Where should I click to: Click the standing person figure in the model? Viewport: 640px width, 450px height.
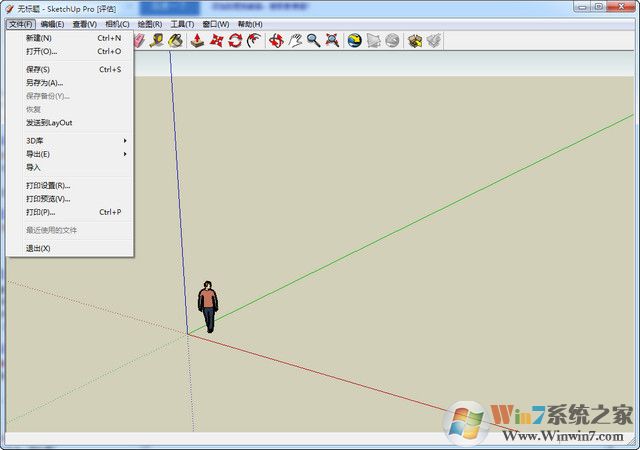(208, 307)
